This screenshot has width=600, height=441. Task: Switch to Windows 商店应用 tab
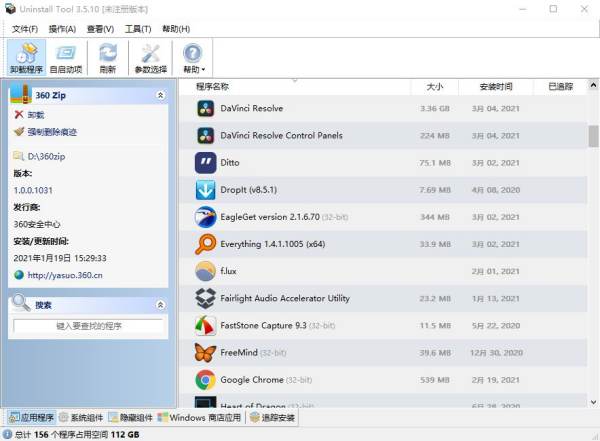(200, 418)
